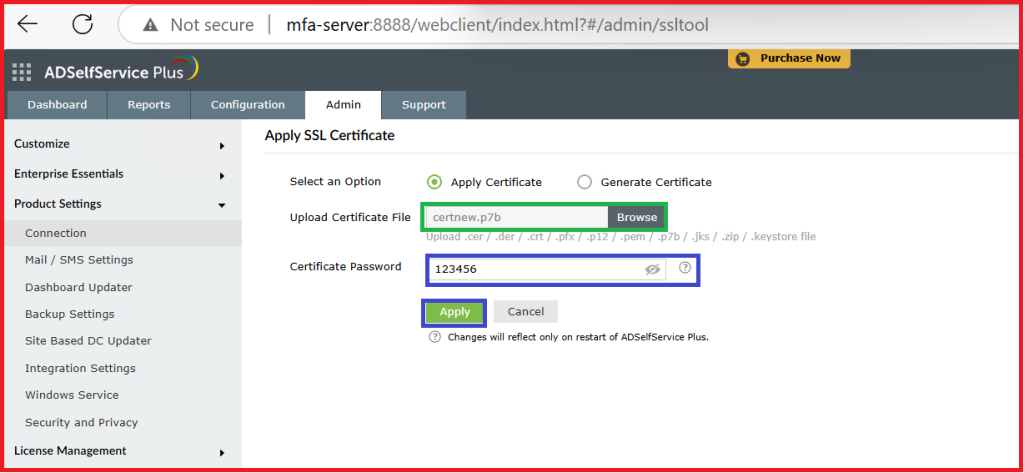Expand License Management section

221,452
